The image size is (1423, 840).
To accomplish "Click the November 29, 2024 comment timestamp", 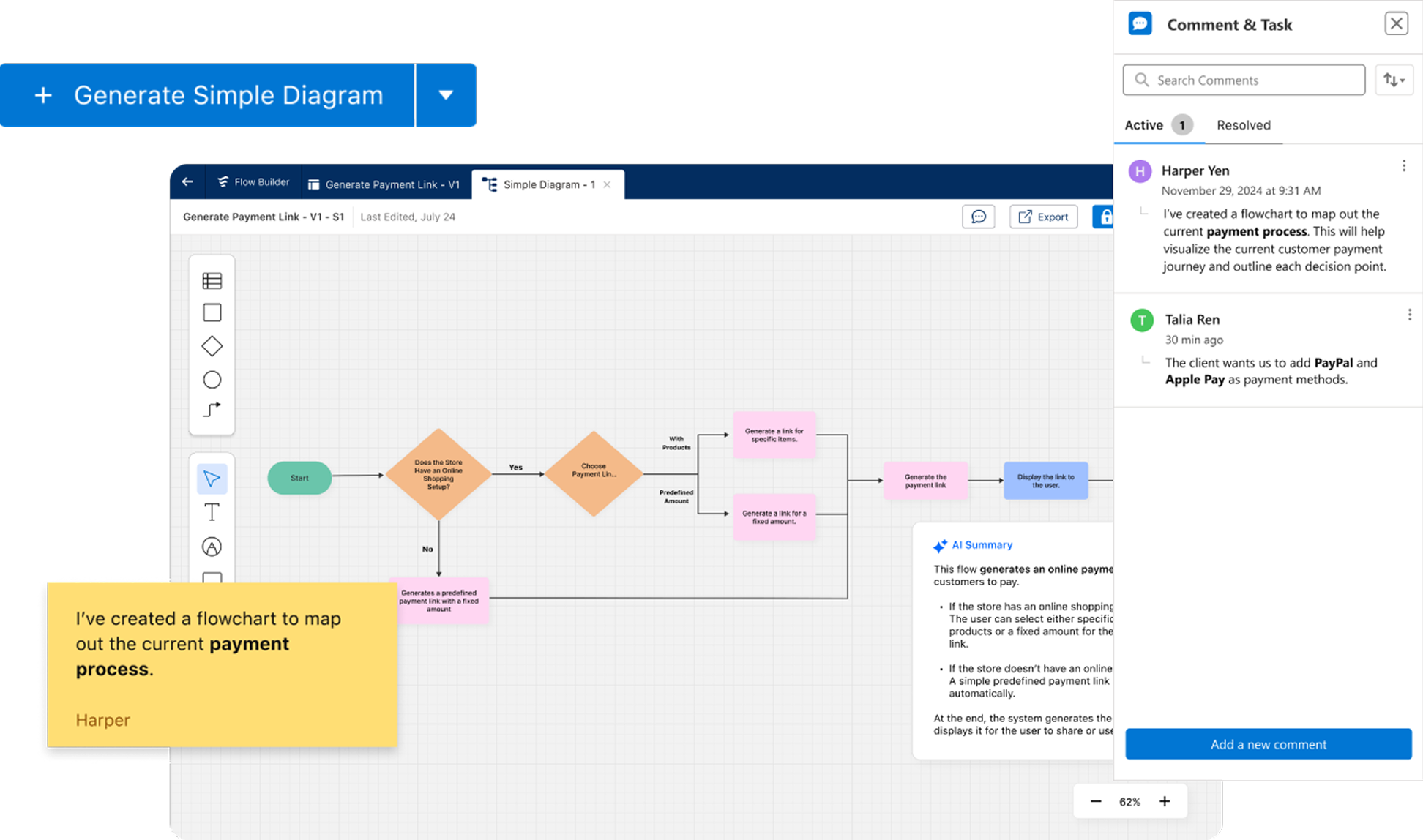I will pyautogui.click(x=1241, y=191).
